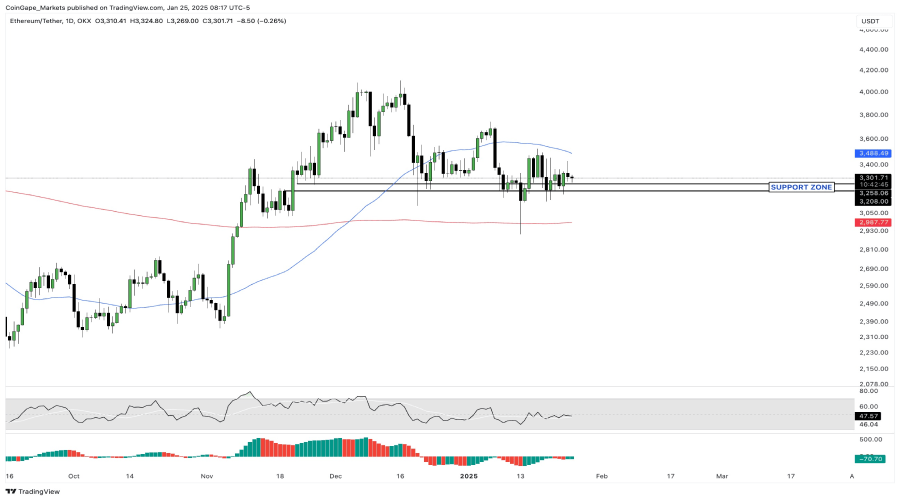The height and width of the screenshot is (500, 900).
Task: Click the close value C3,301.71 in legend
Action: [x=218, y=21]
